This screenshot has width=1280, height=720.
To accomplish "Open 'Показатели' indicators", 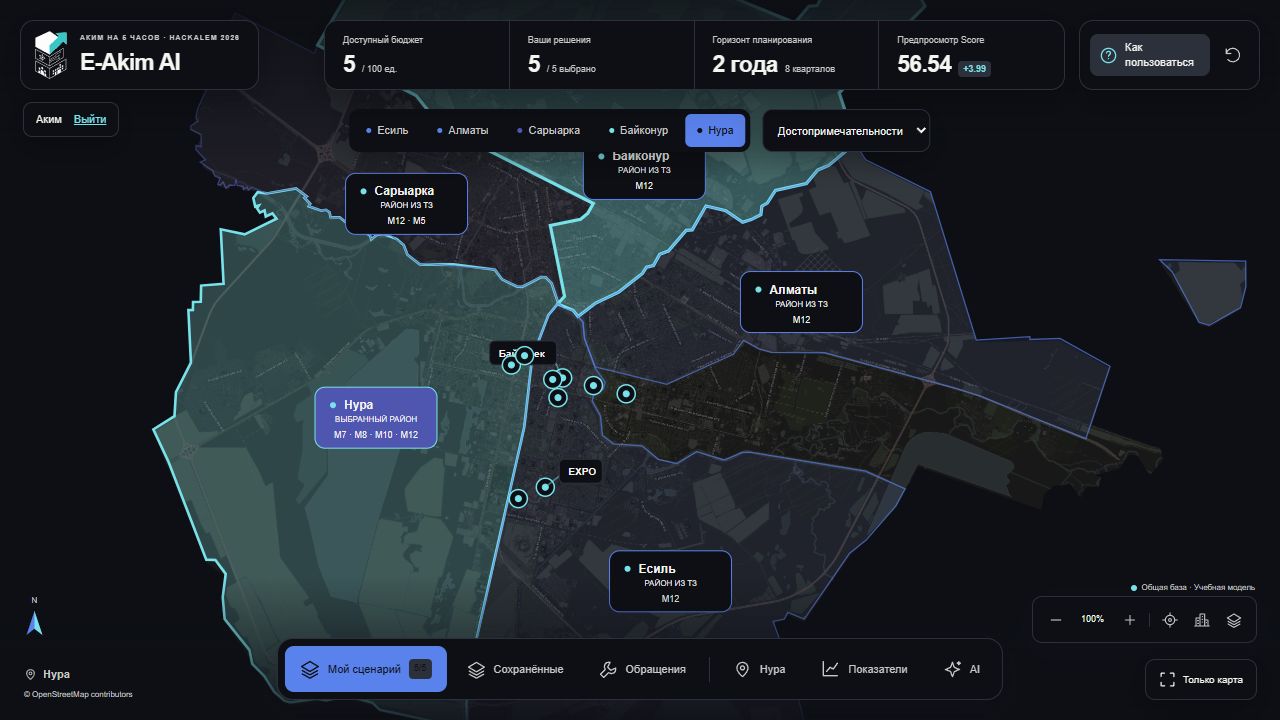I will tap(865, 669).
